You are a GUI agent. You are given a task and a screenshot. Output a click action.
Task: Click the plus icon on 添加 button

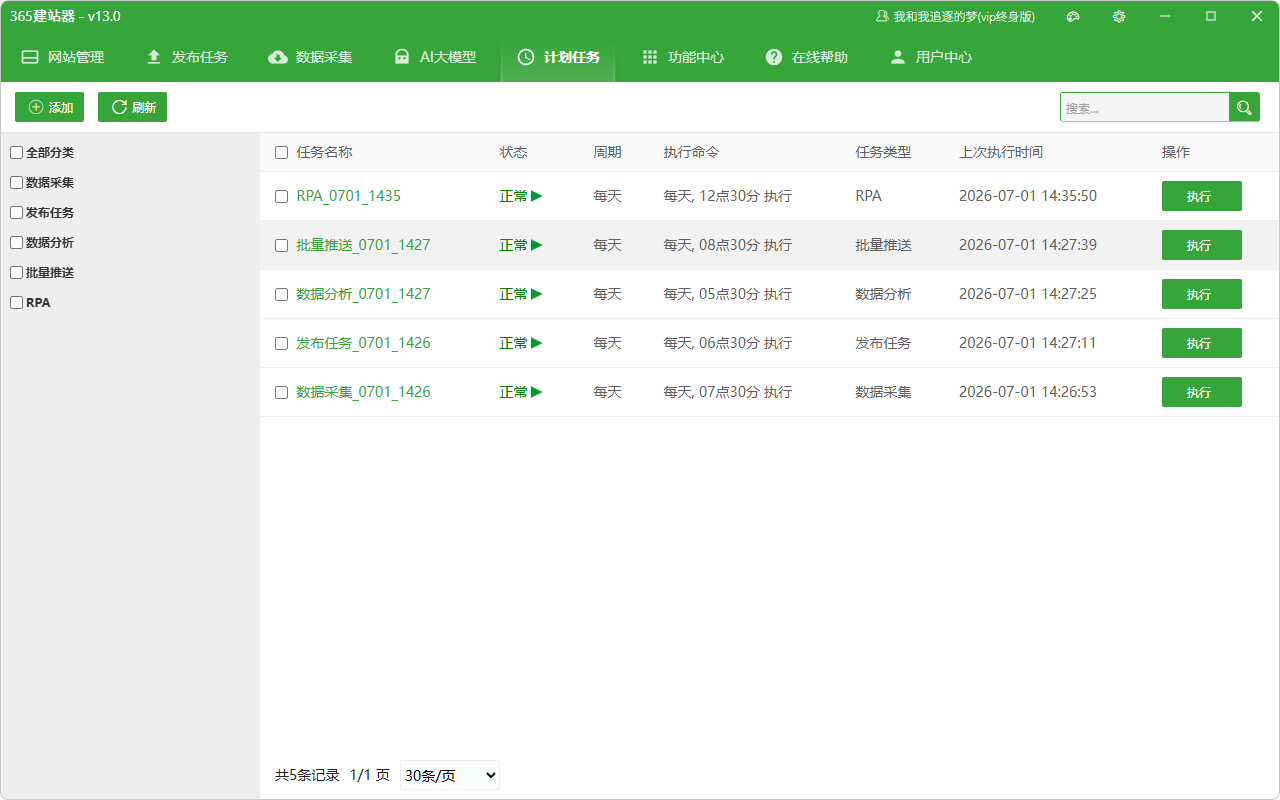click(x=36, y=107)
